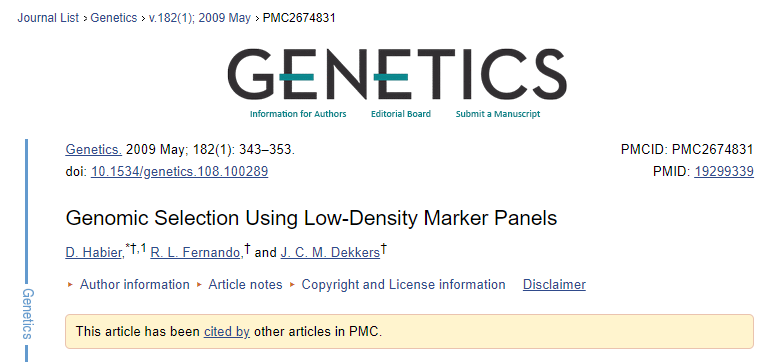Open DOI link 10.1534/genetics.108.100289

pos(180,172)
